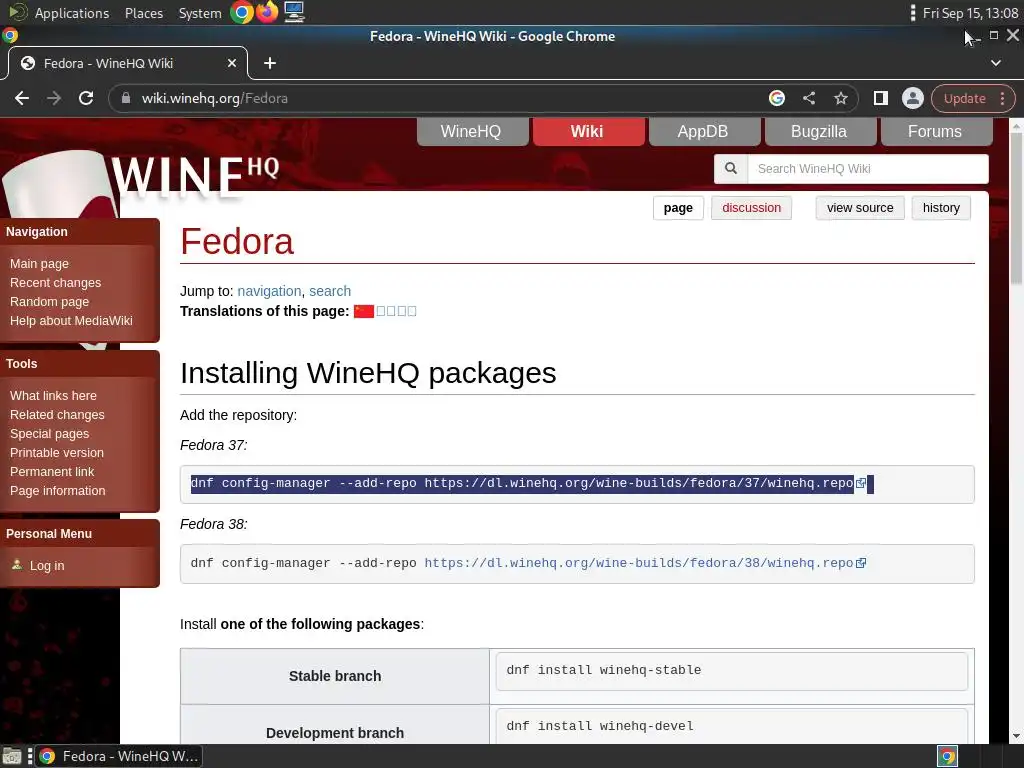Click view source tab
This screenshot has height=768, width=1024.
[x=859, y=208]
